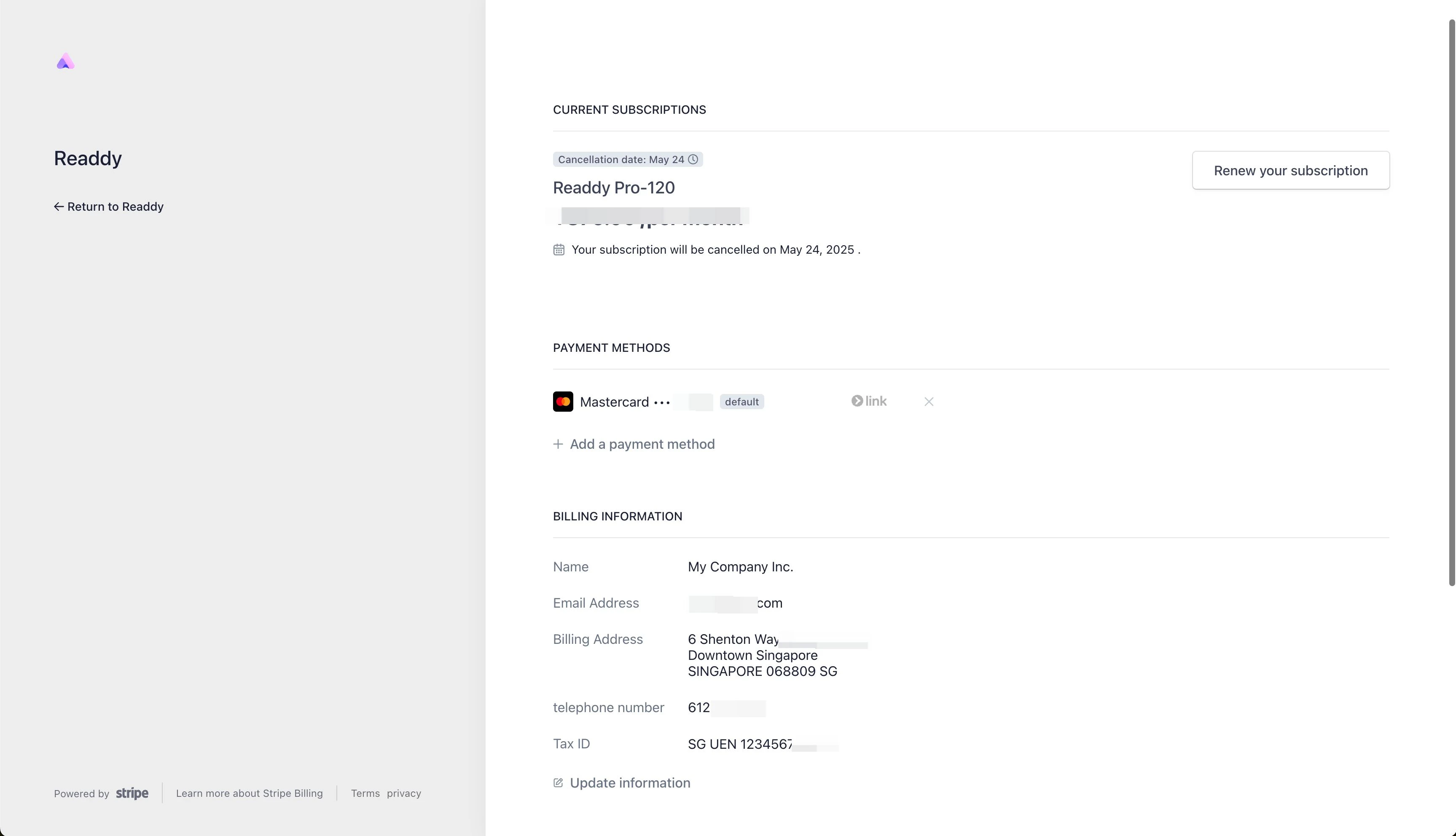Click the plus icon to add payment
Screen dimensions: 1456x836
point(558,445)
